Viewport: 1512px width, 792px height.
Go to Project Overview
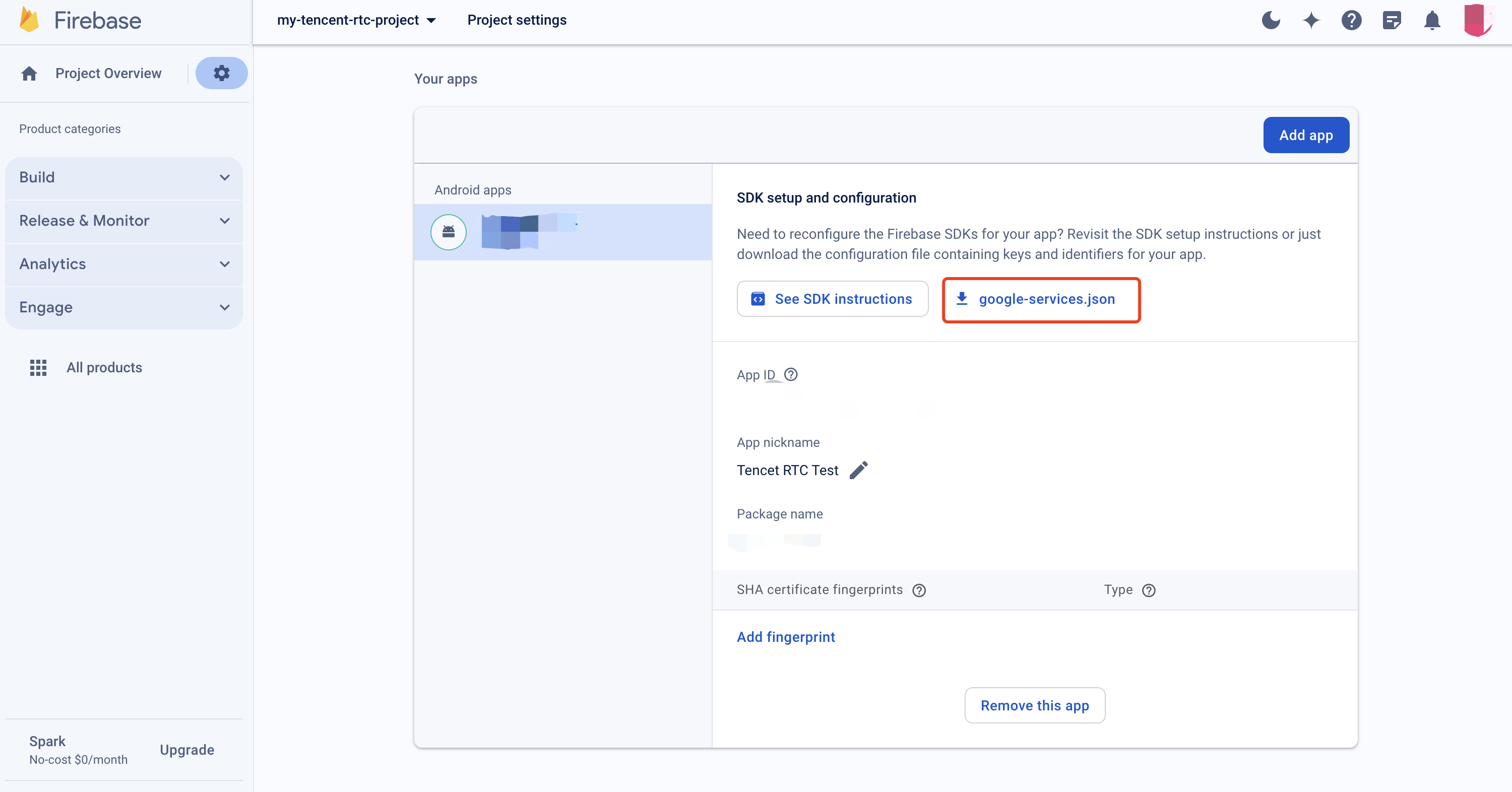pos(108,74)
